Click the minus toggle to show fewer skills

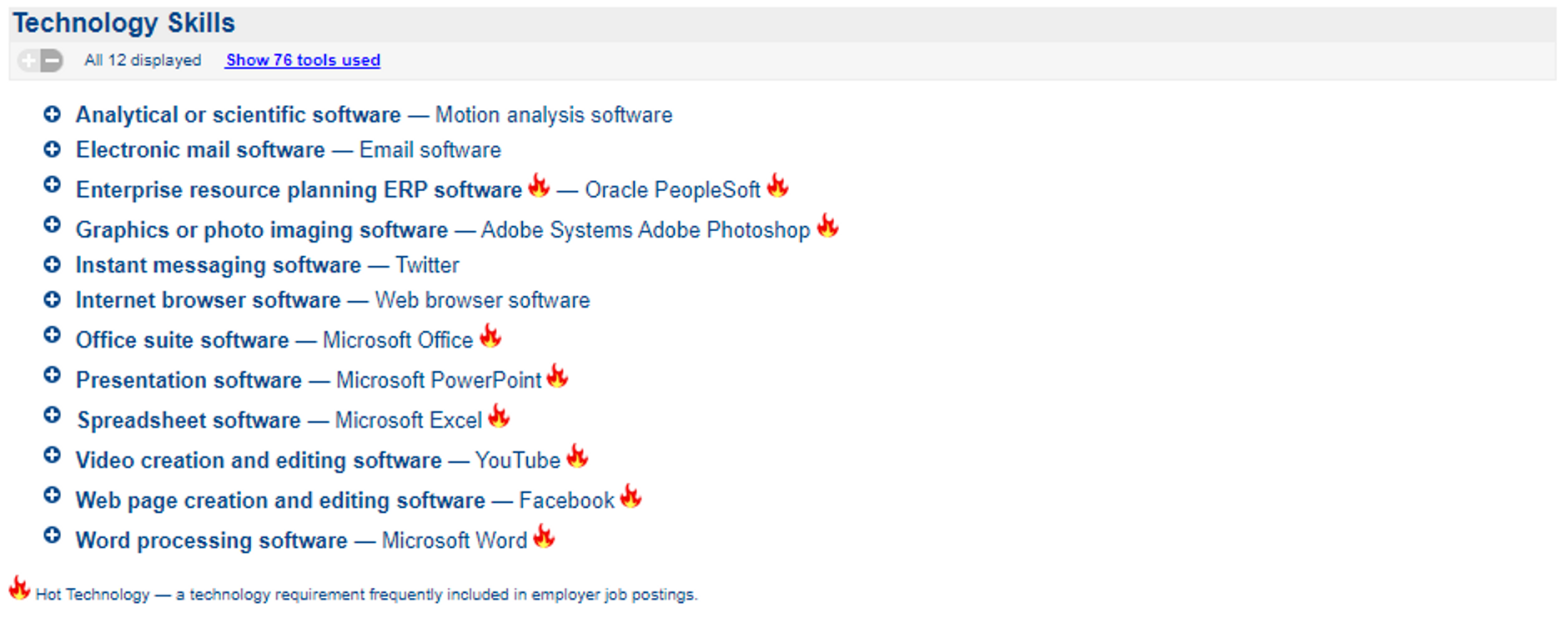(x=52, y=60)
